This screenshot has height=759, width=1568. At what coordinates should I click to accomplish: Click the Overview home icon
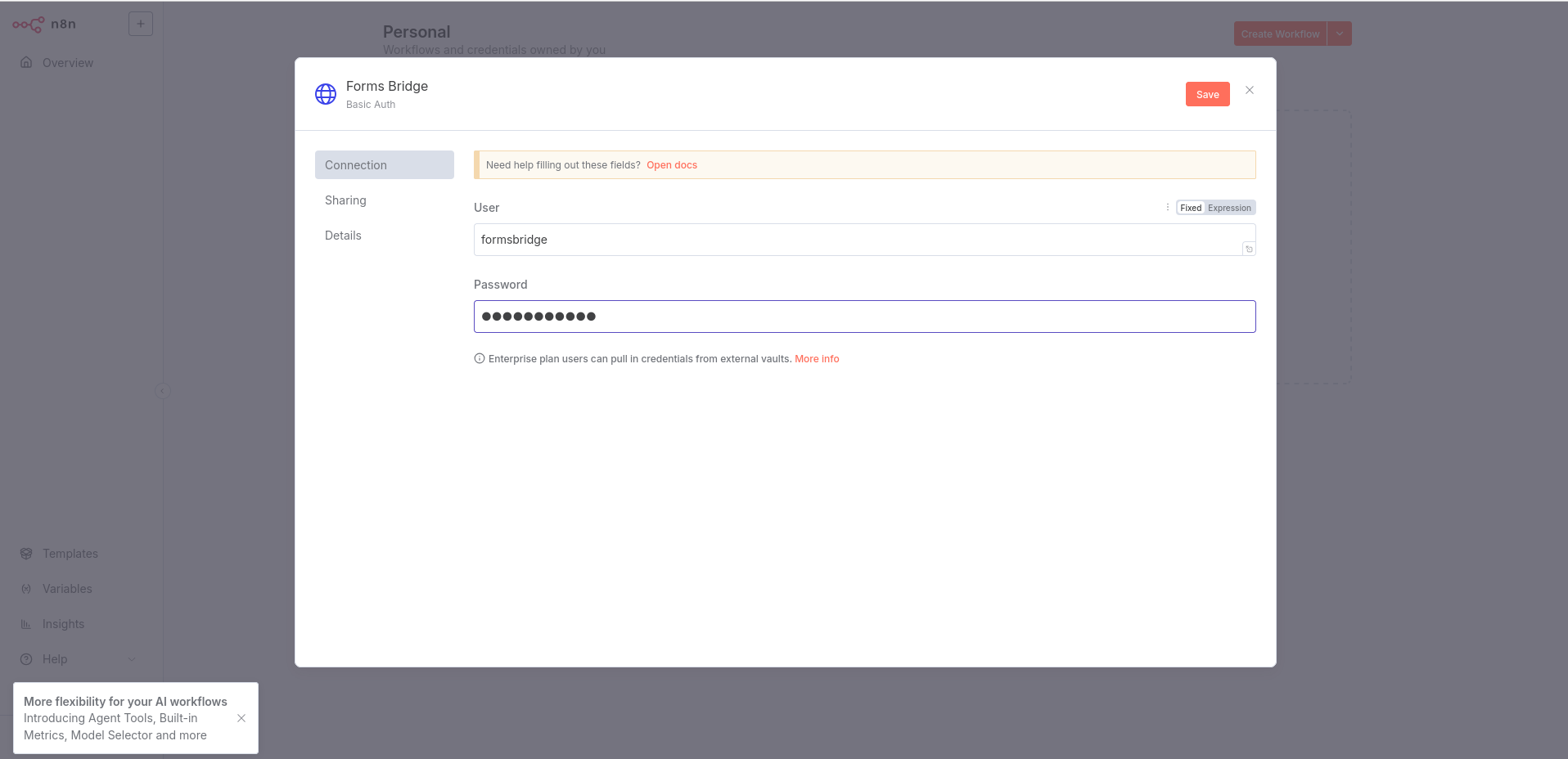point(26,62)
